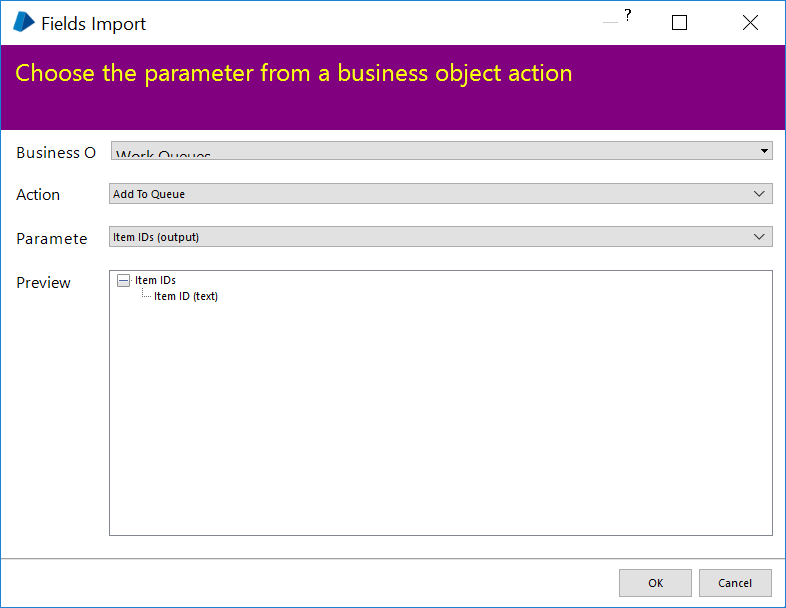This screenshot has width=786, height=608.
Task: Select the Item ID (text) child entry
Action: click(x=186, y=296)
